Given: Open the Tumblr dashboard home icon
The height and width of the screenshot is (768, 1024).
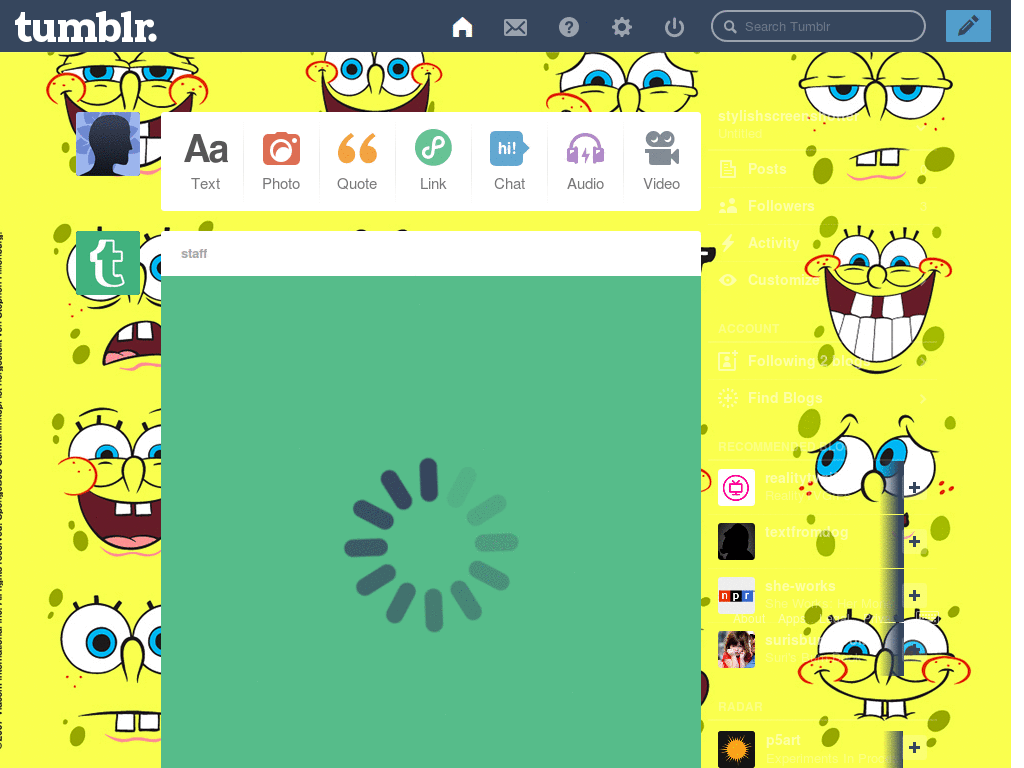Looking at the screenshot, I should (x=462, y=27).
